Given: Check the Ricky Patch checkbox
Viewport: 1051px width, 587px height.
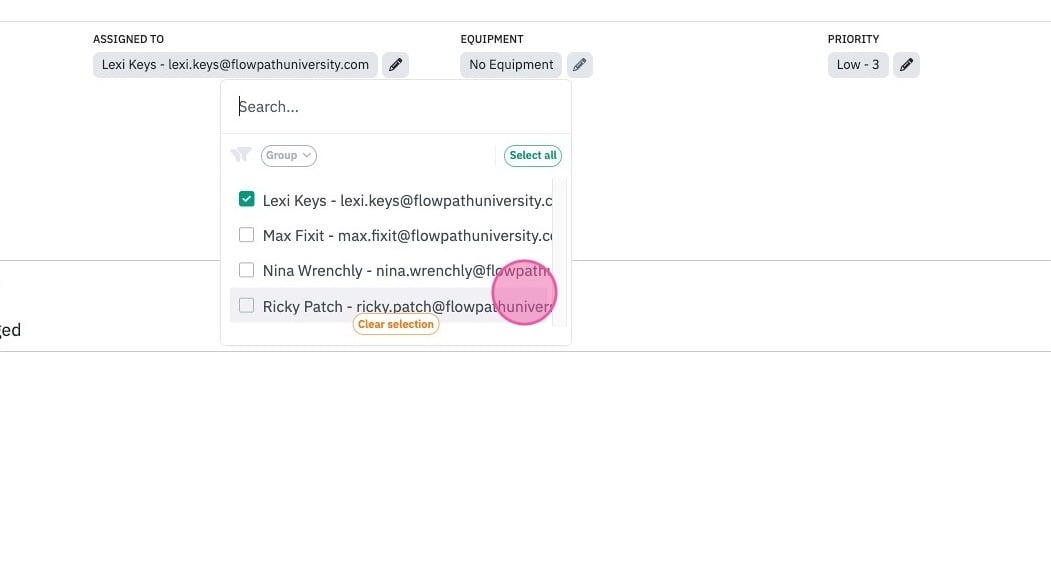Looking at the screenshot, I should tap(247, 306).
